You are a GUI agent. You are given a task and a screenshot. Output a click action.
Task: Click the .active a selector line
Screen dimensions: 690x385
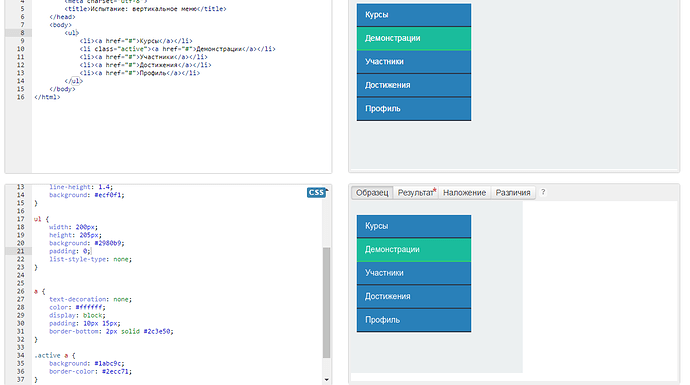pos(55,355)
